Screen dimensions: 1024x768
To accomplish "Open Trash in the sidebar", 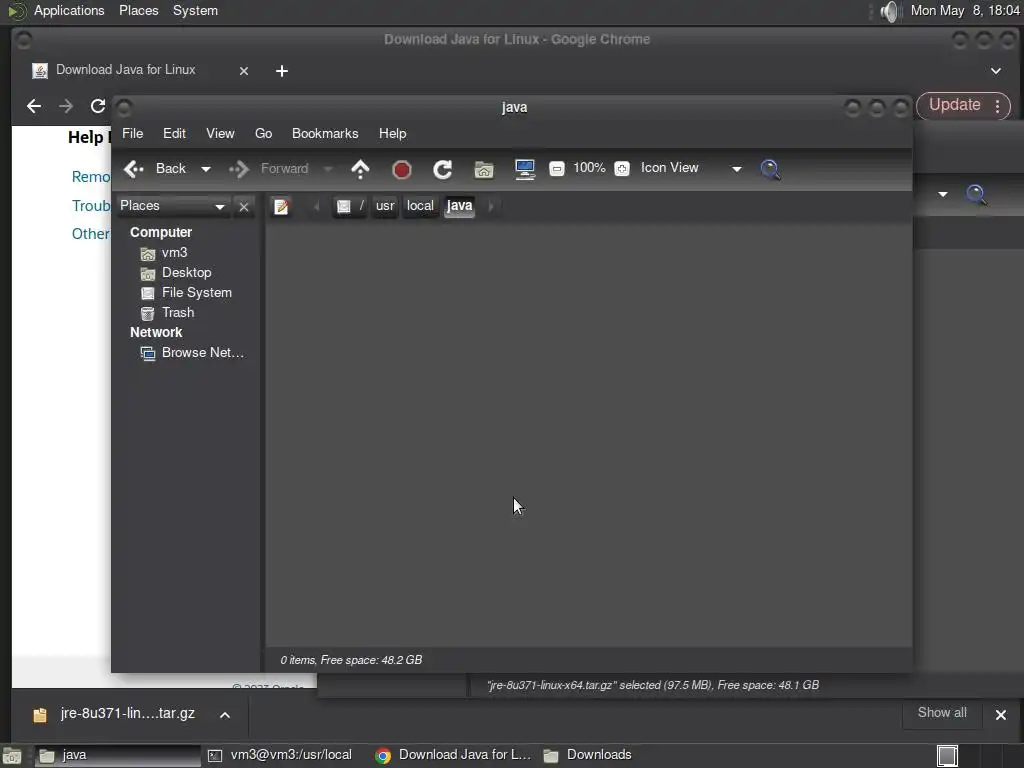I will click(x=167, y=313).
